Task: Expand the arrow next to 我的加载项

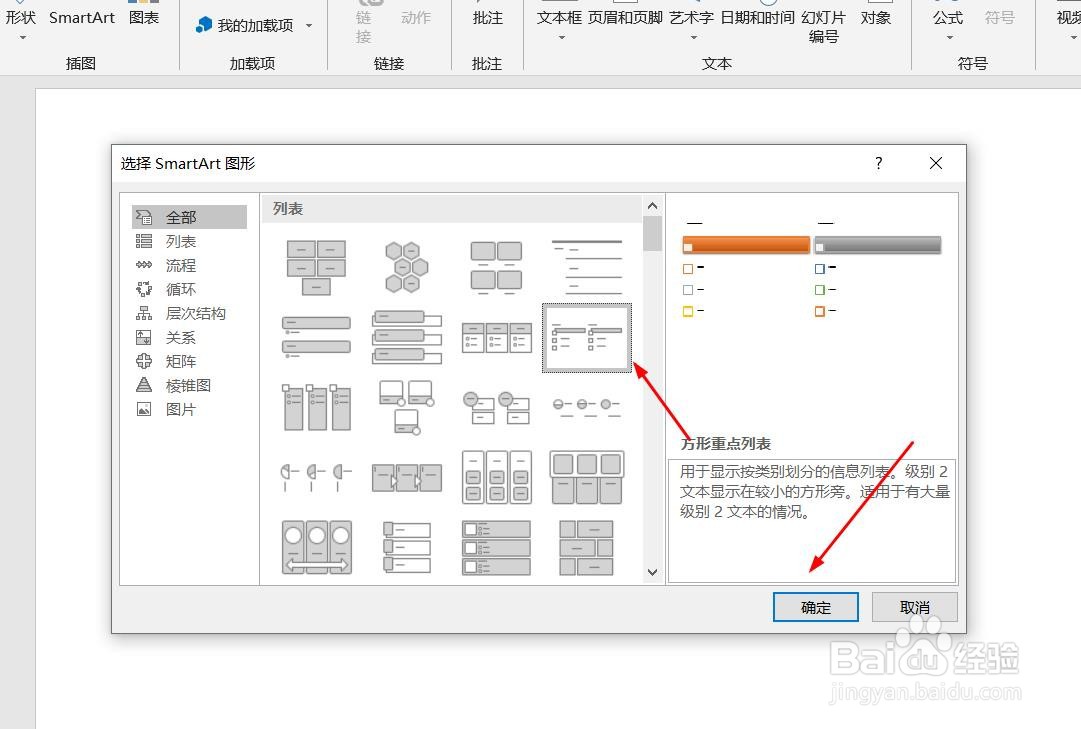Action: [309, 26]
